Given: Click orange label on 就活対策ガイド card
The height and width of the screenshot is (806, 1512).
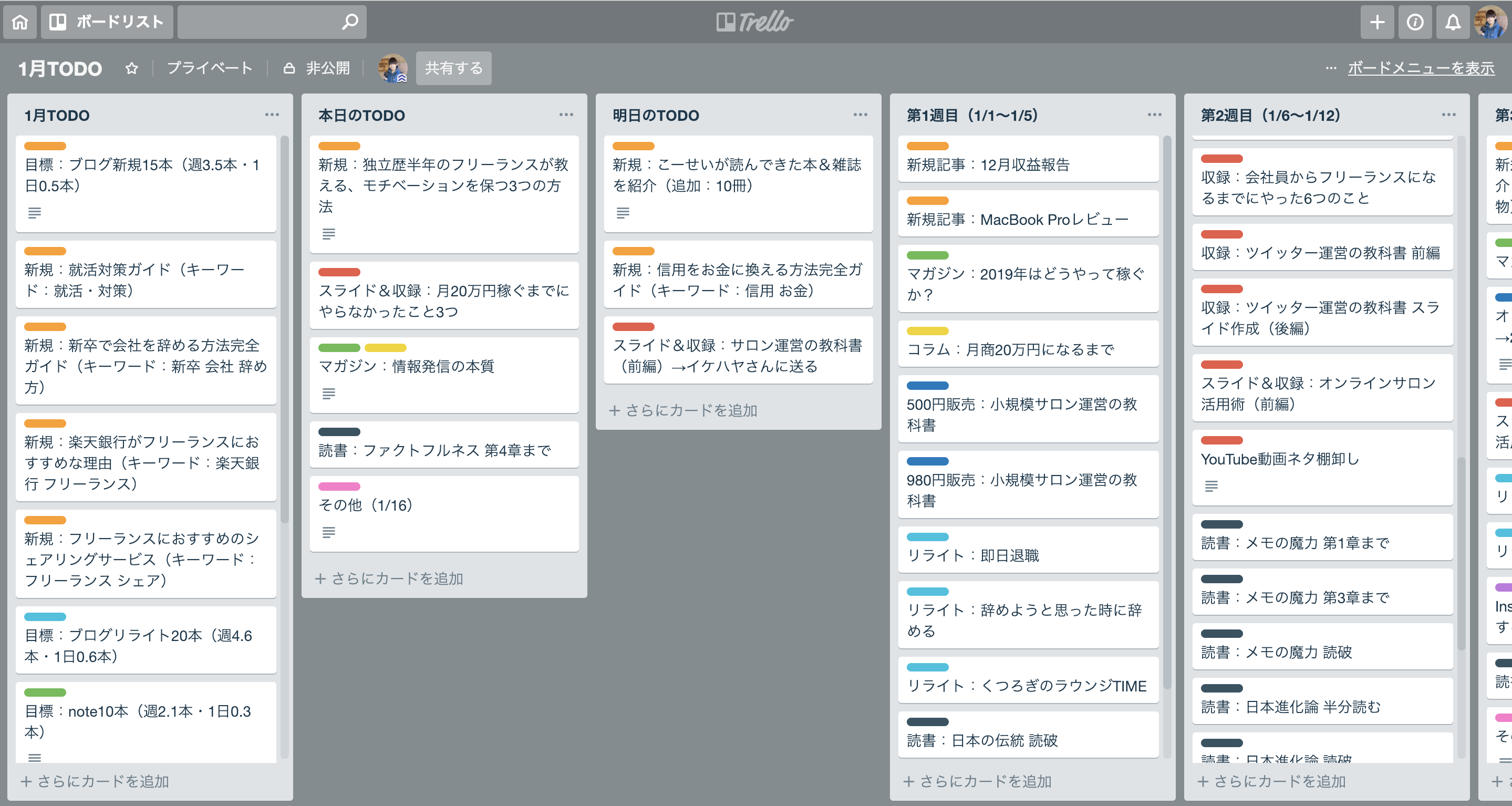Looking at the screenshot, I should click(x=45, y=251).
